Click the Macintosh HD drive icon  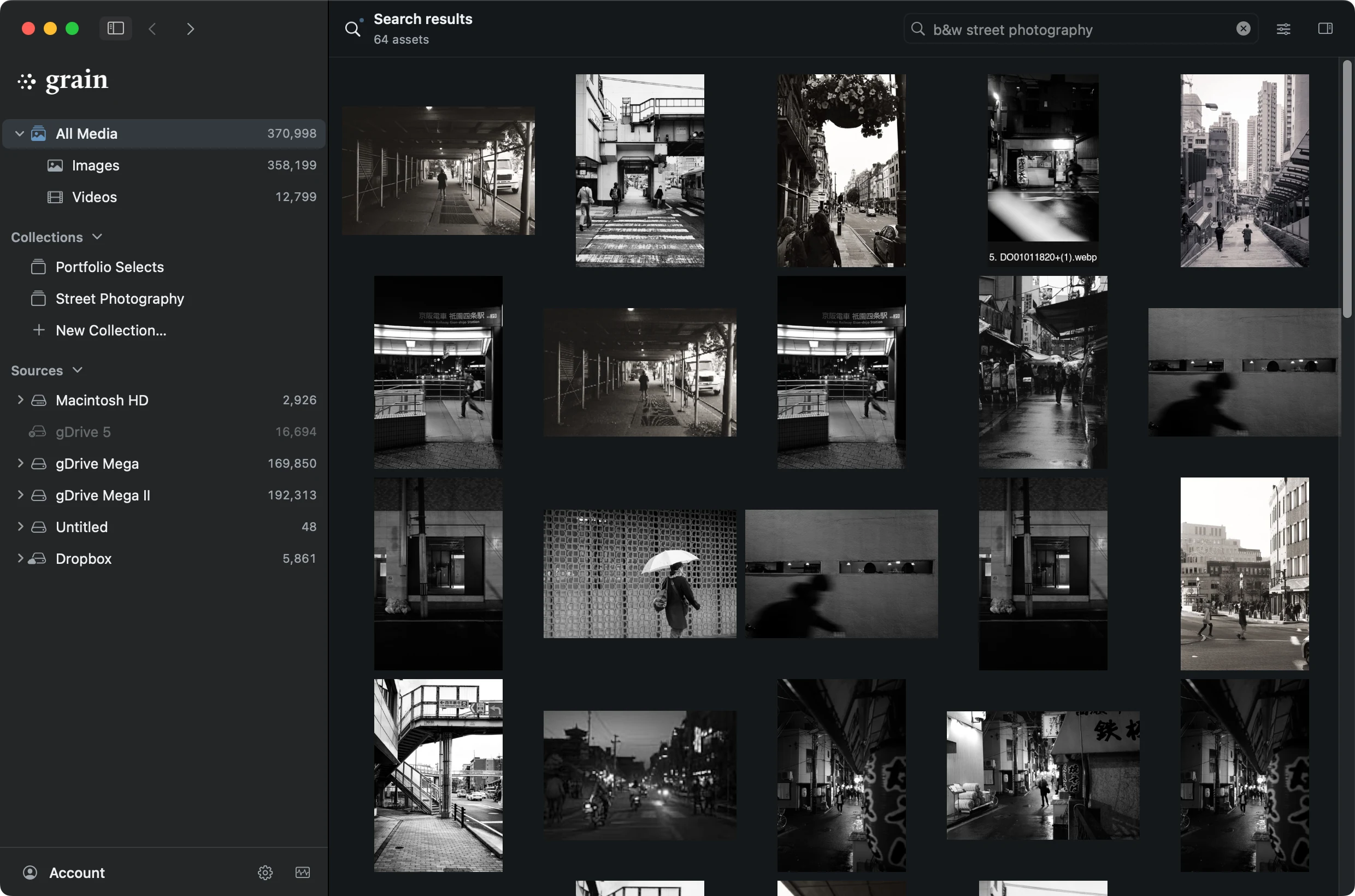coord(38,400)
